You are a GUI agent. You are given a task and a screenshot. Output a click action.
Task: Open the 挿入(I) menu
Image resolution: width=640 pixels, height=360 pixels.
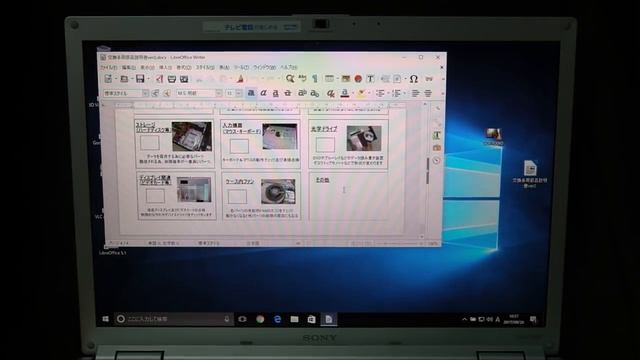pyautogui.click(x=165, y=67)
